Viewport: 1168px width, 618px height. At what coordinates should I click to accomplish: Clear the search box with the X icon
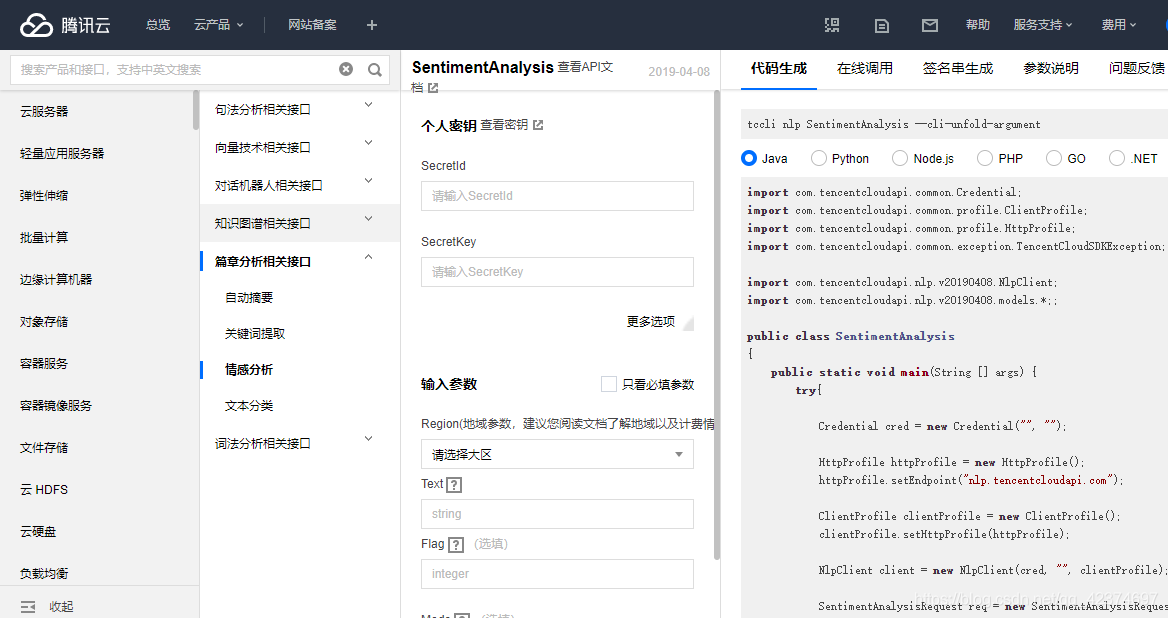pos(346,69)
